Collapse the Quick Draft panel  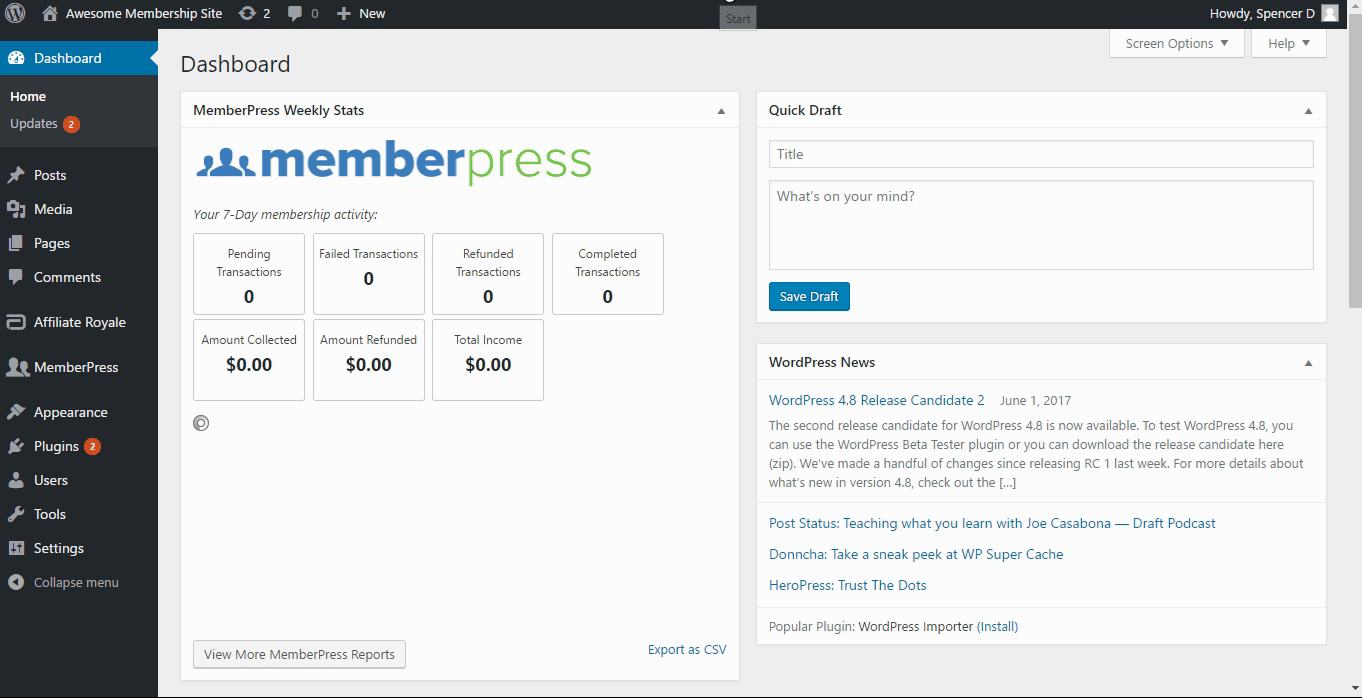click(1308, 111)
